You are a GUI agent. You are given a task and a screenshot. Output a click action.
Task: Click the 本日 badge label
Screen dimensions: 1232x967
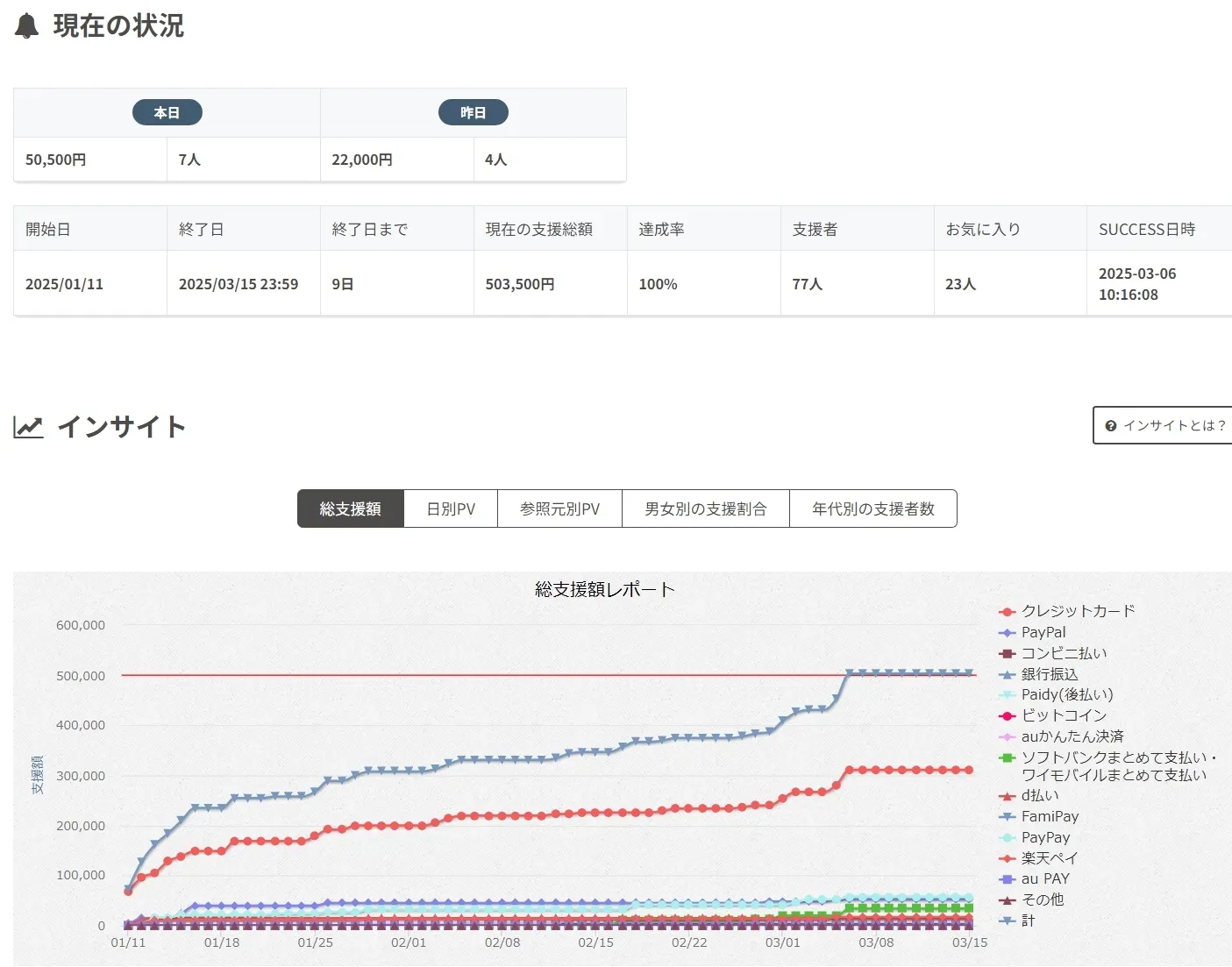point(167,113)
